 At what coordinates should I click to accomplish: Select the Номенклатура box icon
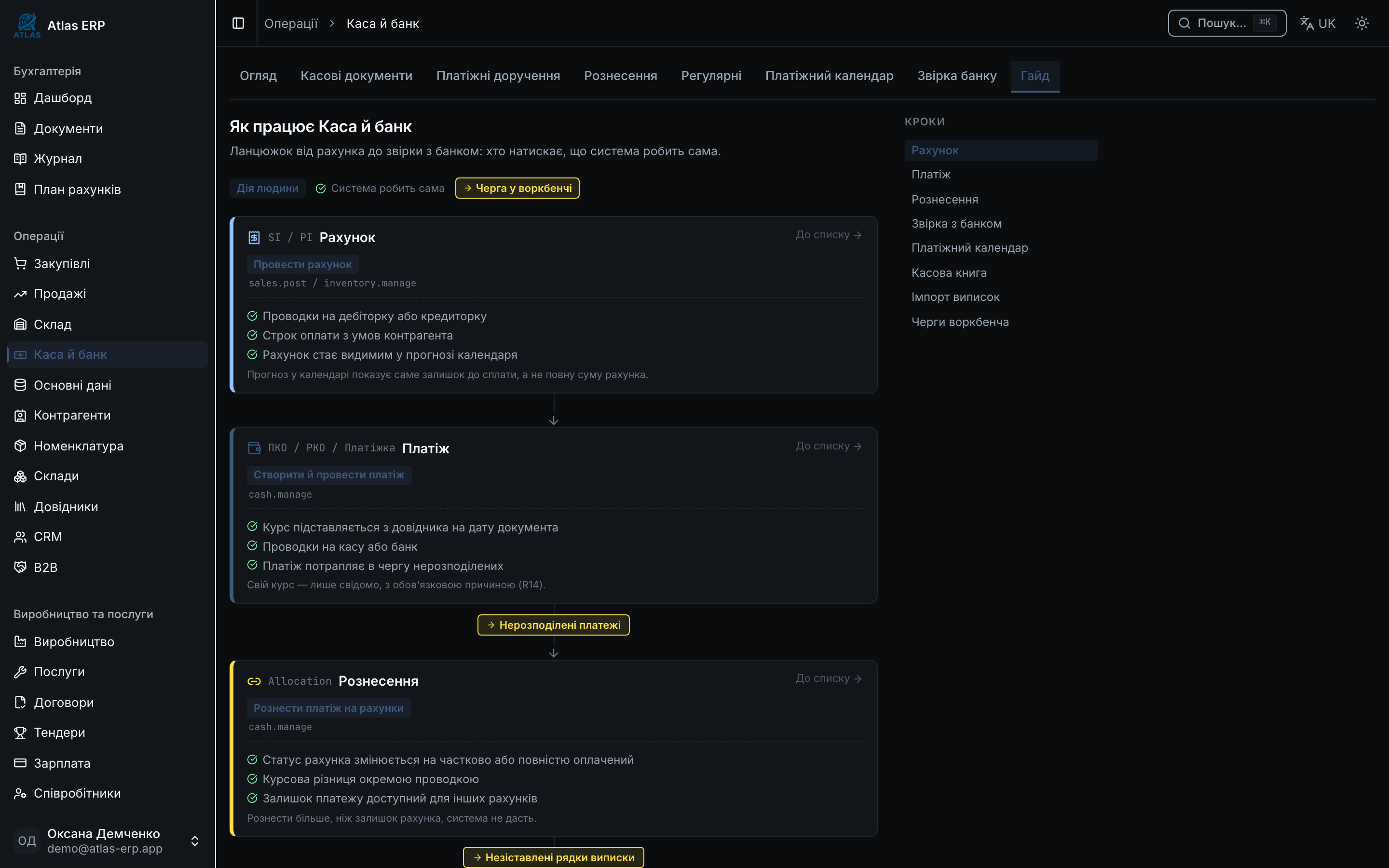coord(20,446)
